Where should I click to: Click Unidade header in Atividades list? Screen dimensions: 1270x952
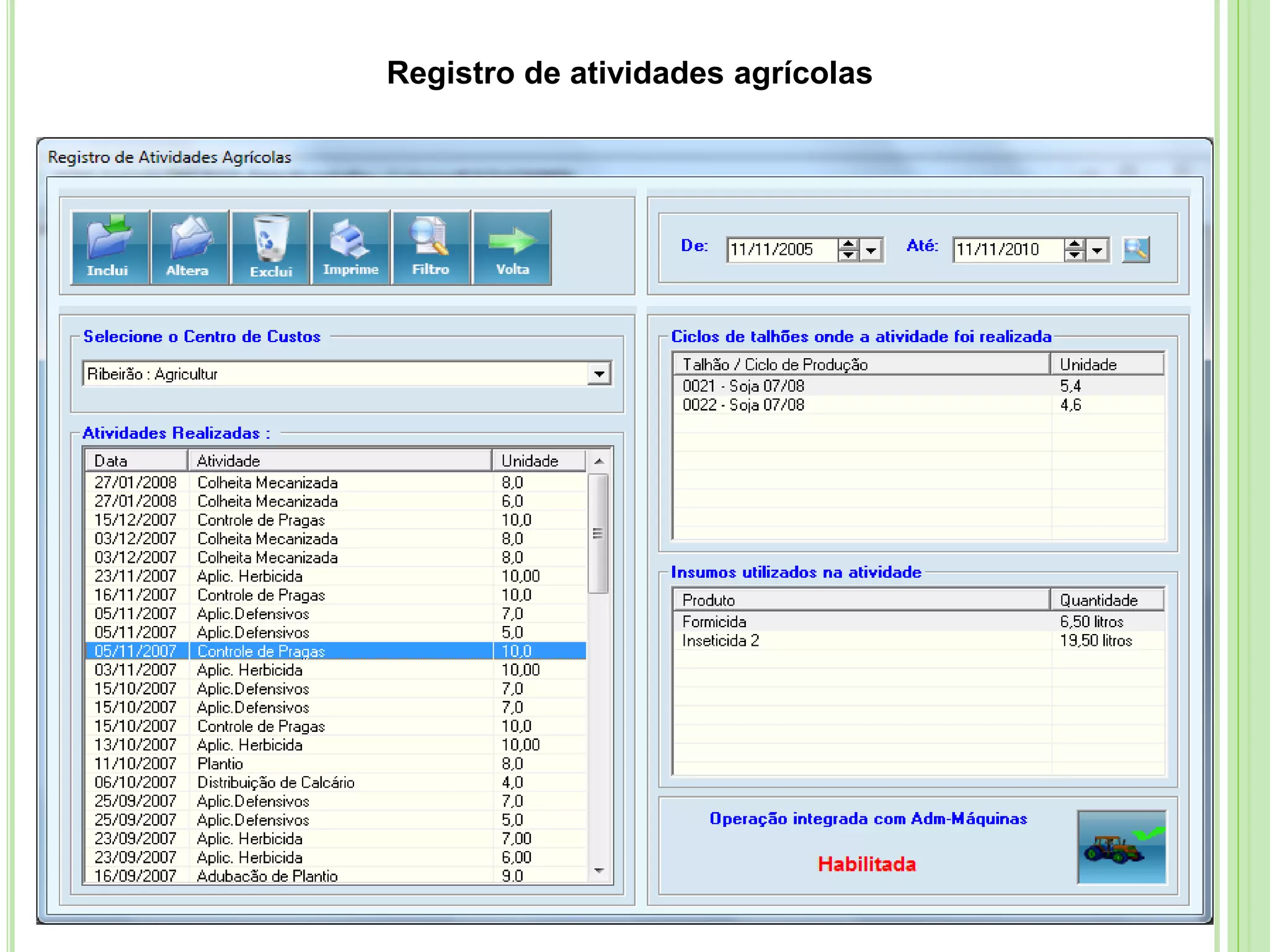[540, 461]
